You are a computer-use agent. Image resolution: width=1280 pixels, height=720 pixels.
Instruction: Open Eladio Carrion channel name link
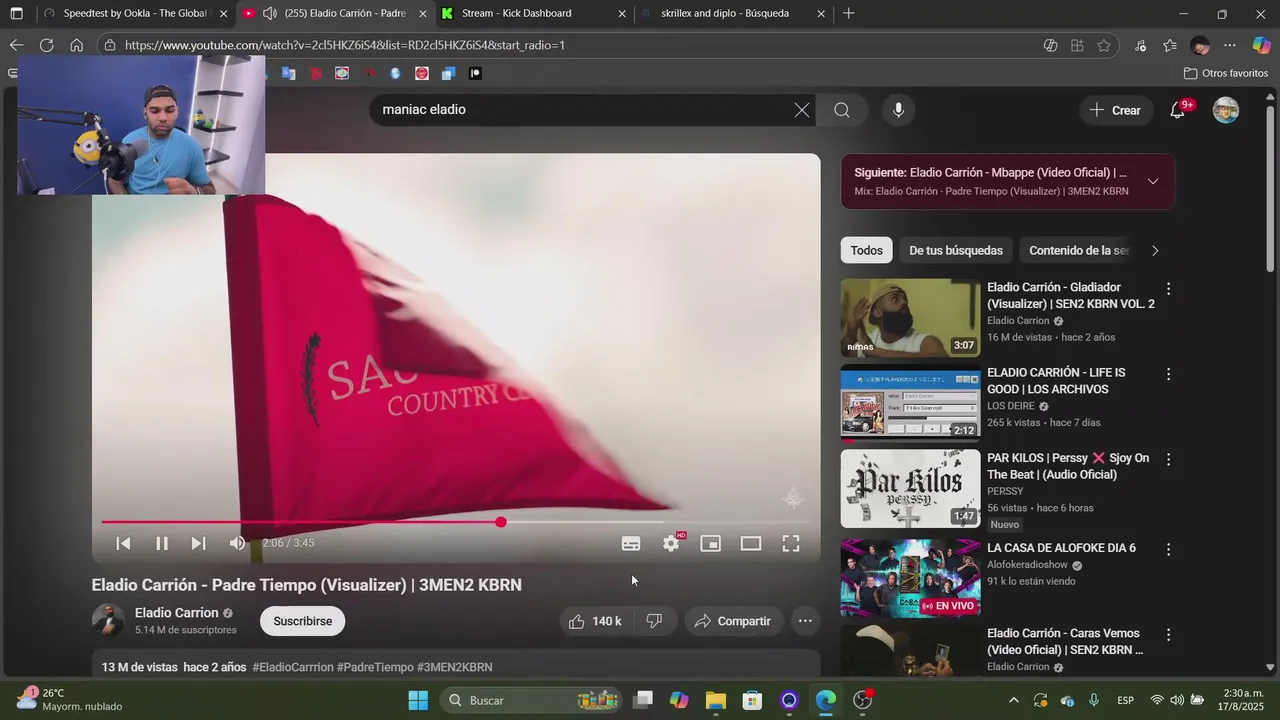point(177,613)
